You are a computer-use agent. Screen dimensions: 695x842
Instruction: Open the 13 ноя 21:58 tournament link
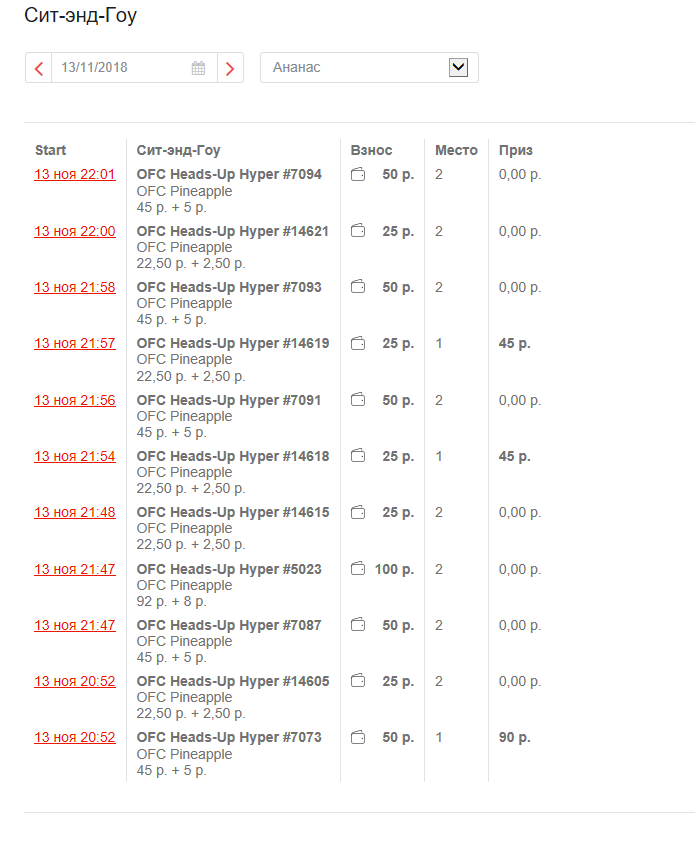(75, 287)
